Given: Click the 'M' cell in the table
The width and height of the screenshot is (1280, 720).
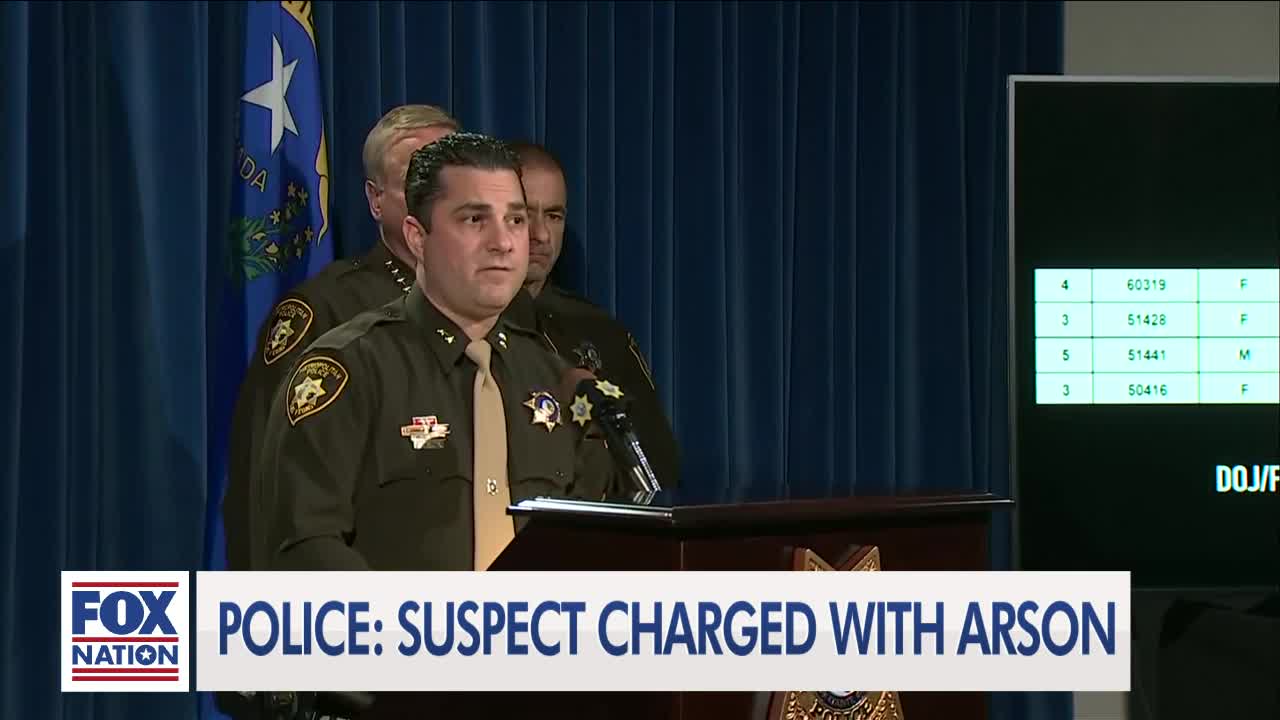Looking at the screenshot, I should pos(1240,355).
